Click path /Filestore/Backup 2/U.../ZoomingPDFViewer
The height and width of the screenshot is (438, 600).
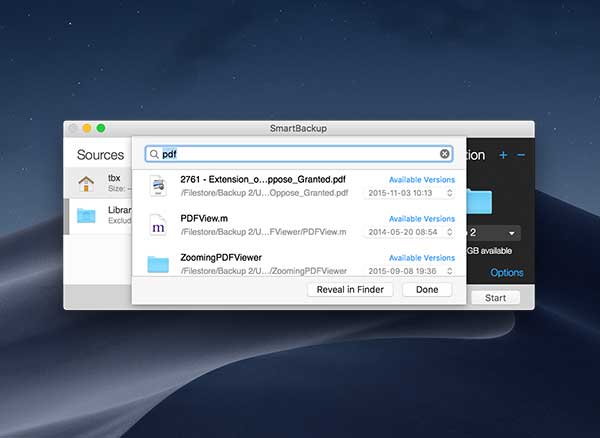(264, 271)
